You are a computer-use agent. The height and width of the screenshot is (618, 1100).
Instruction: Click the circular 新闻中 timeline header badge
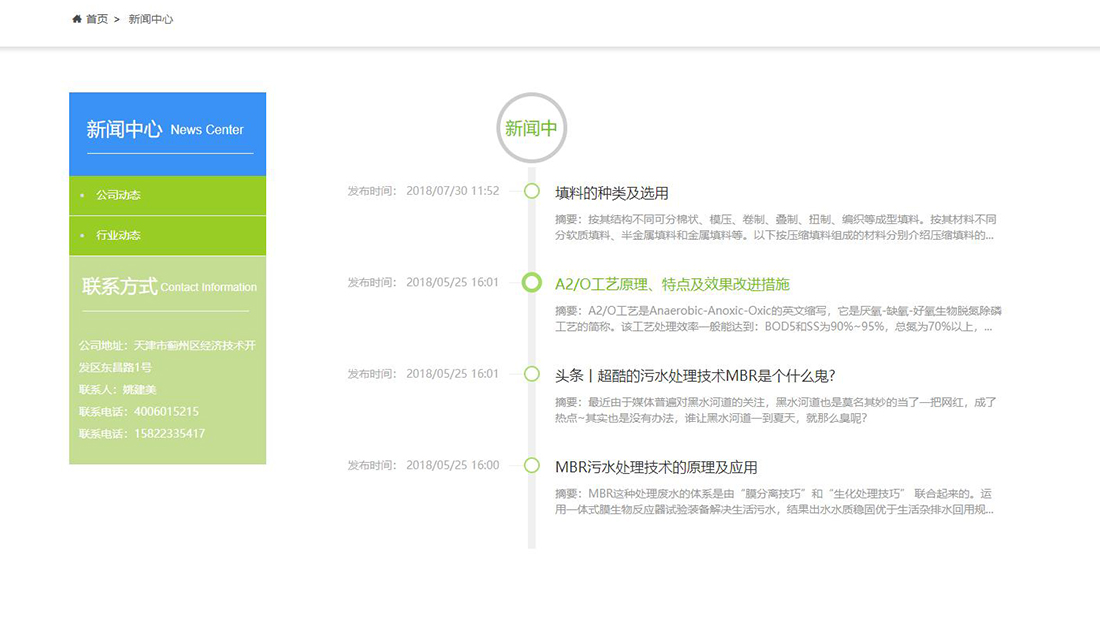(x=532, y=128)
